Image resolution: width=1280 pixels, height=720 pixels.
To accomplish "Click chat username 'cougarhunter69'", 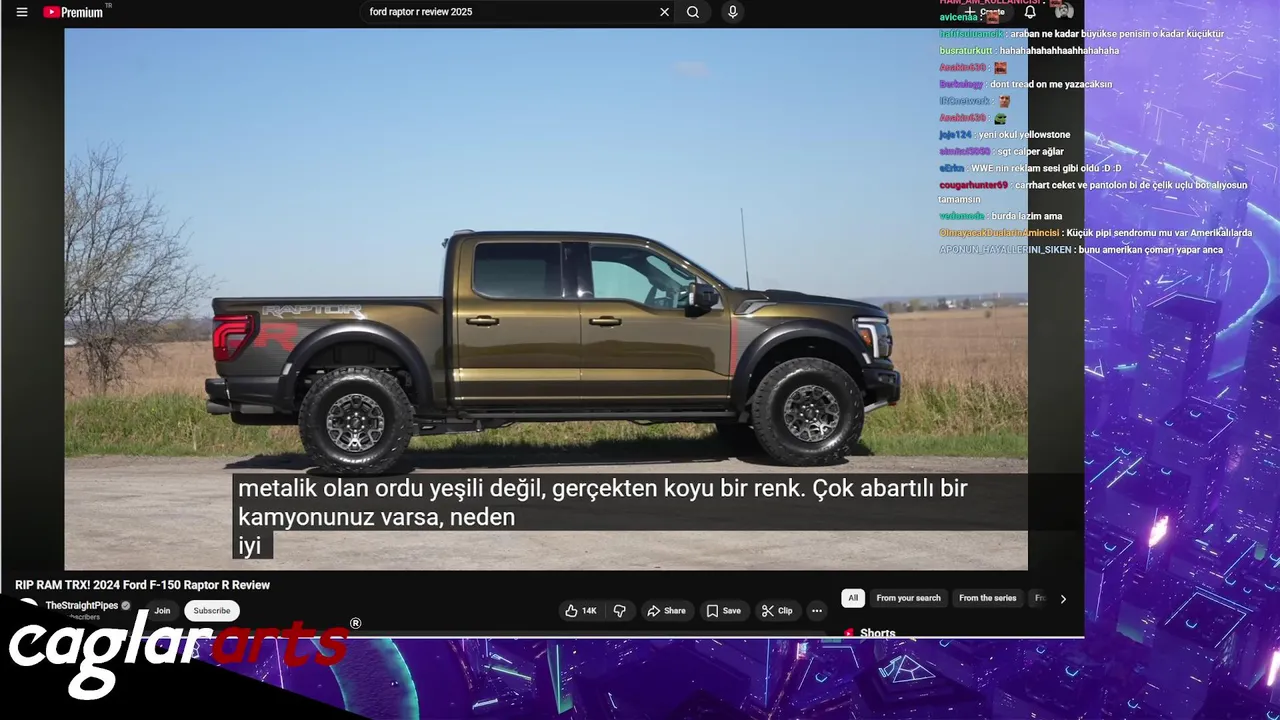I will pos(973,185).
